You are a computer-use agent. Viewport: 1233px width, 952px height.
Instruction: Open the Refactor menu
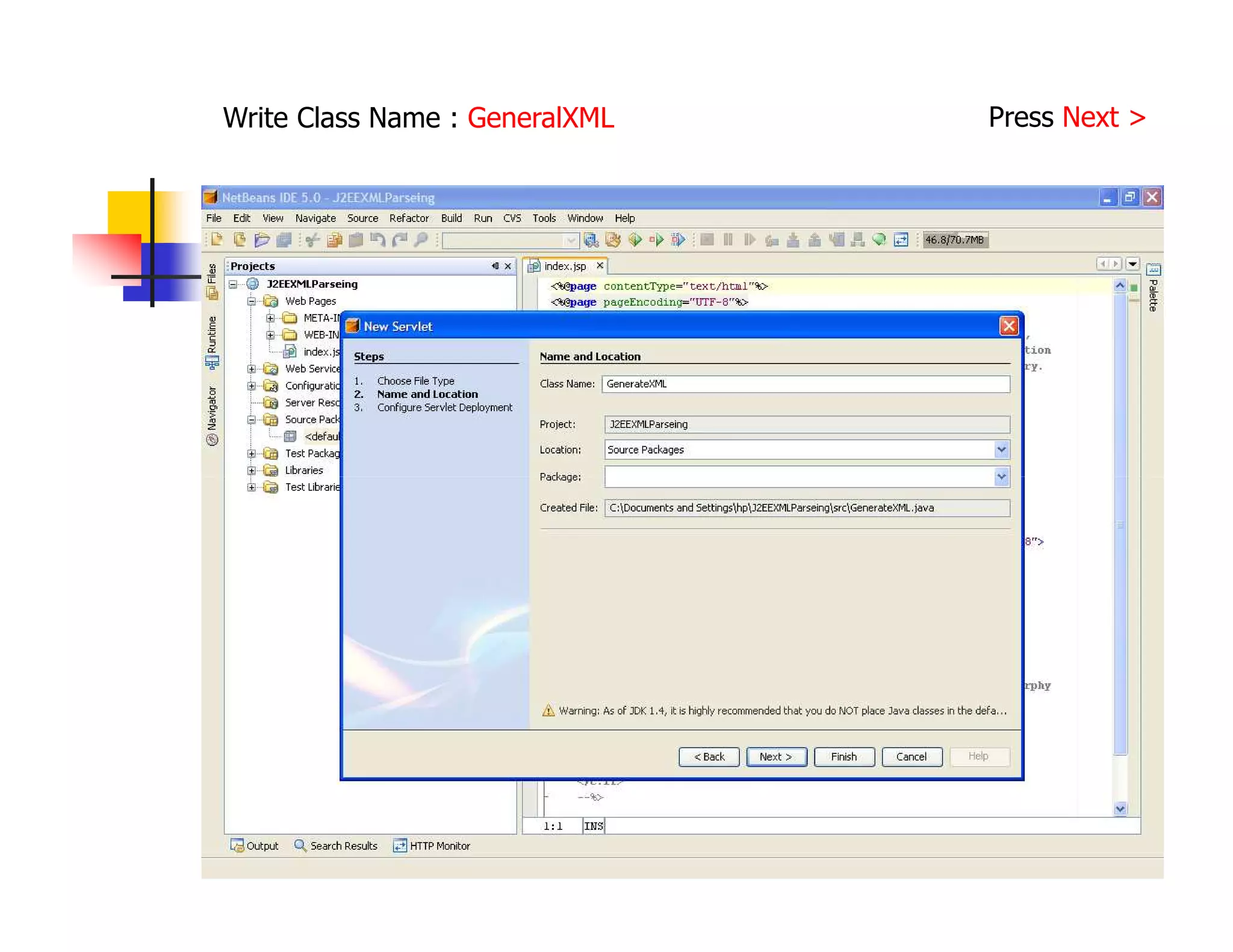tap(409, 218)
